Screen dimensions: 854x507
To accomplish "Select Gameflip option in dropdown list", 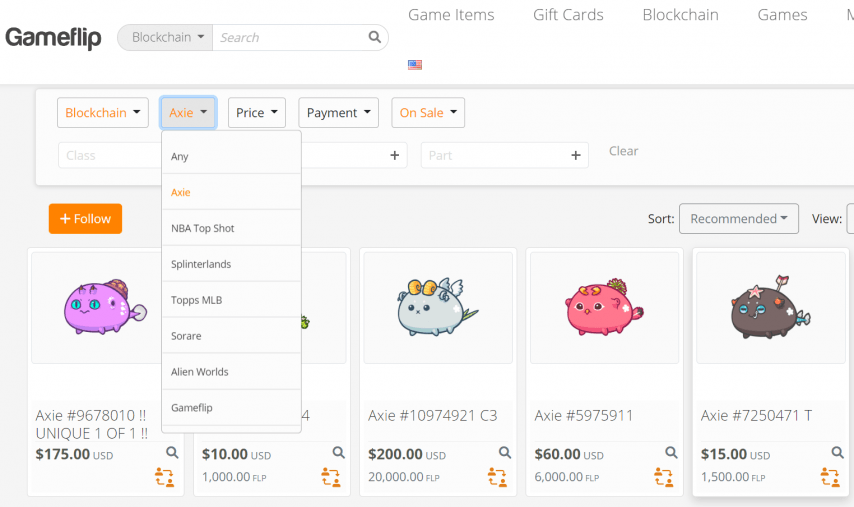I will pos(231,408).
